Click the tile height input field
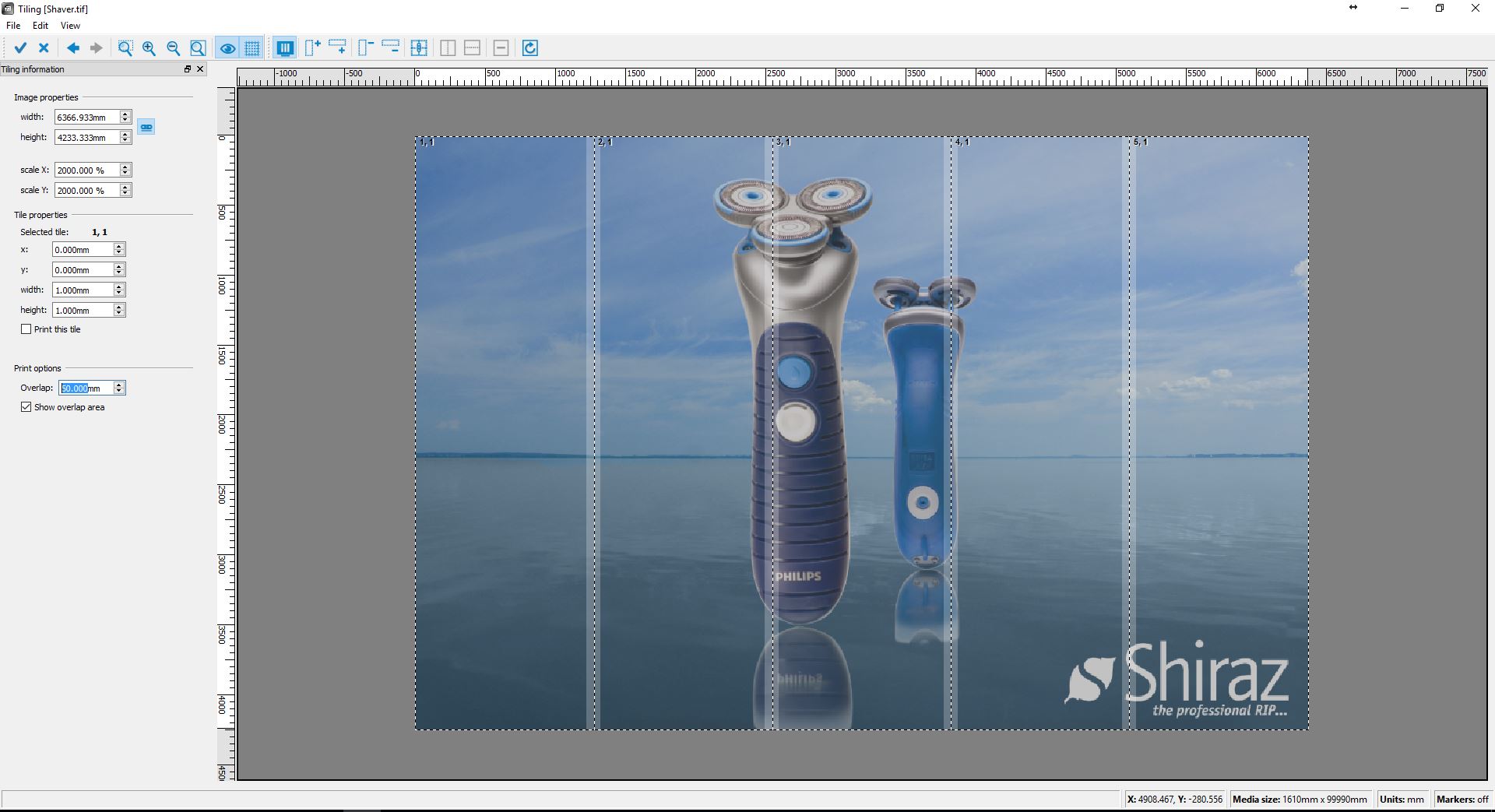 [x=83, y=310]
